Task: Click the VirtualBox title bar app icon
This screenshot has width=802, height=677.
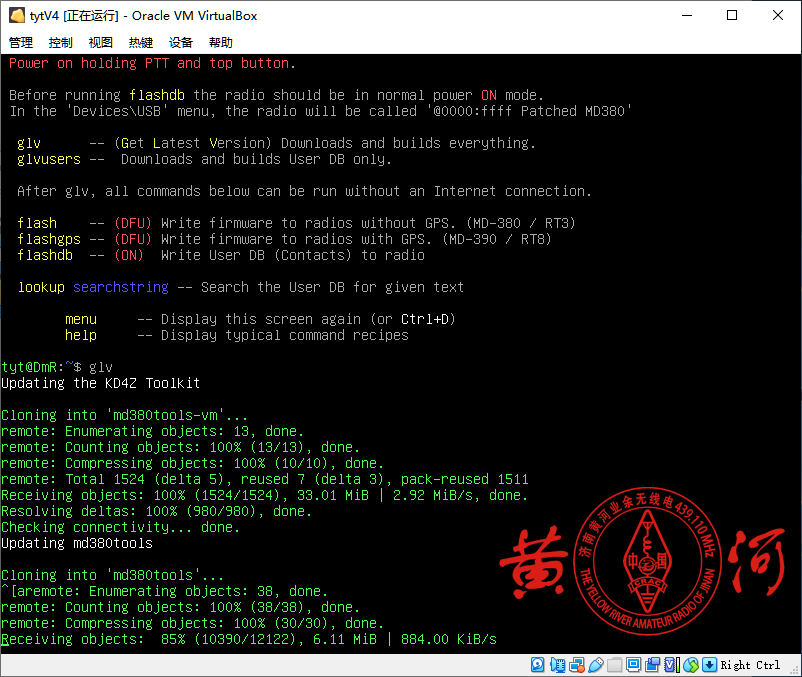Action: click(x=16, y=15)
